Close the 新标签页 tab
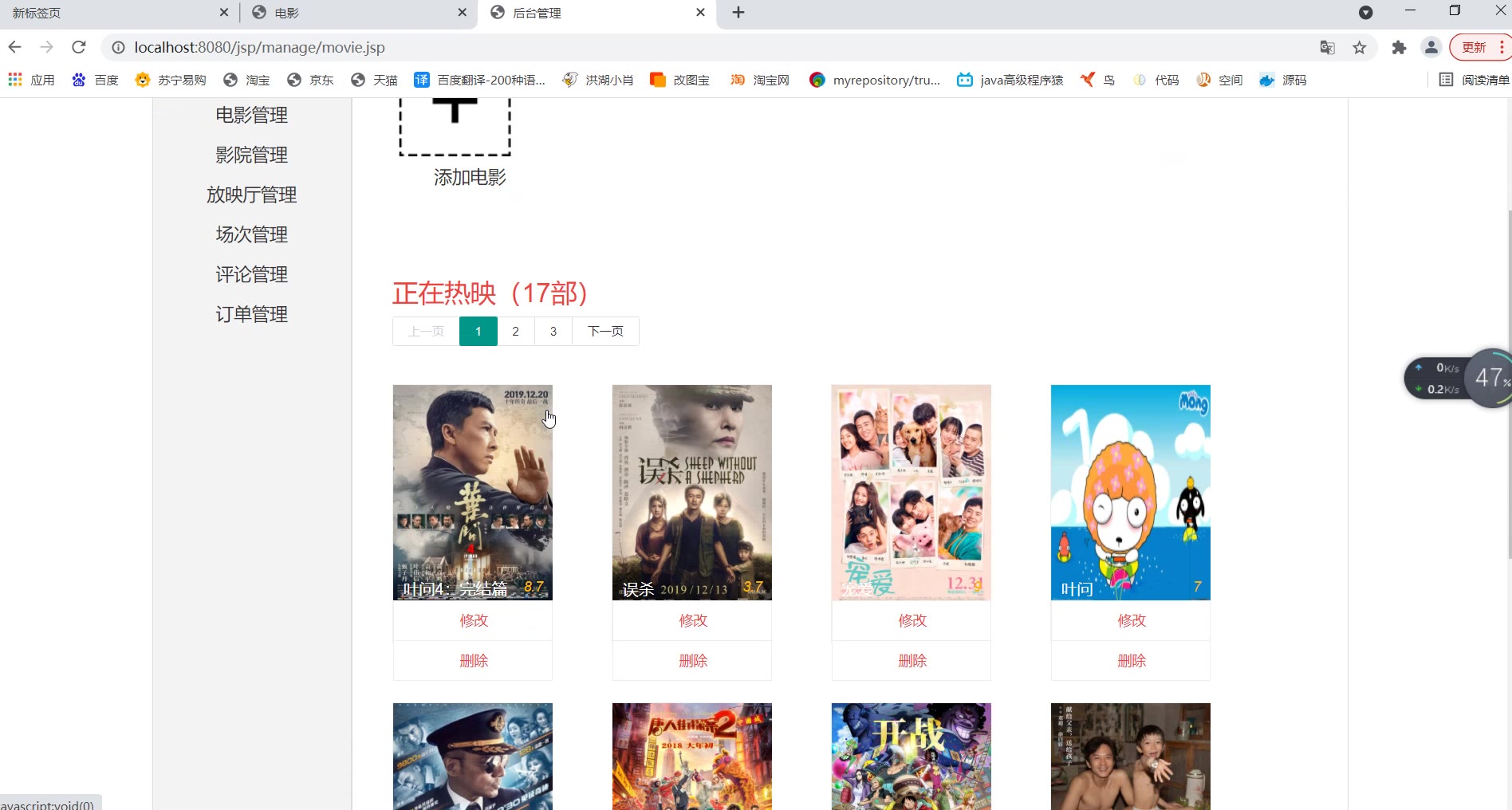The width and height of the screenshot is (1512, 810). click(x=223, y=13)
